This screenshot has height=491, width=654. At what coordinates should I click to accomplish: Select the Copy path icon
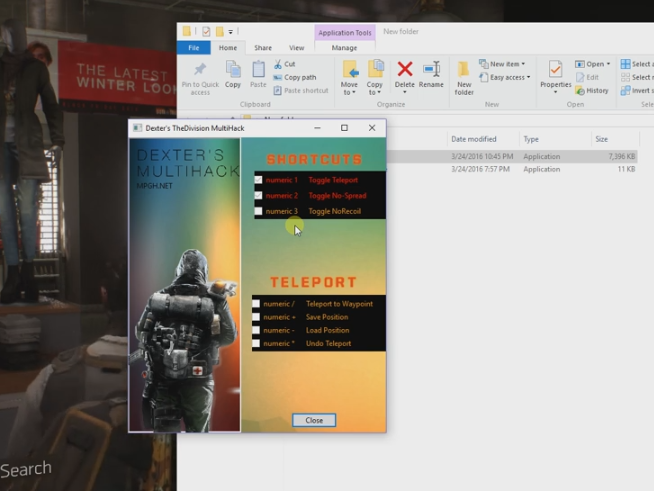pyautogui.click(x=277, y=77)
